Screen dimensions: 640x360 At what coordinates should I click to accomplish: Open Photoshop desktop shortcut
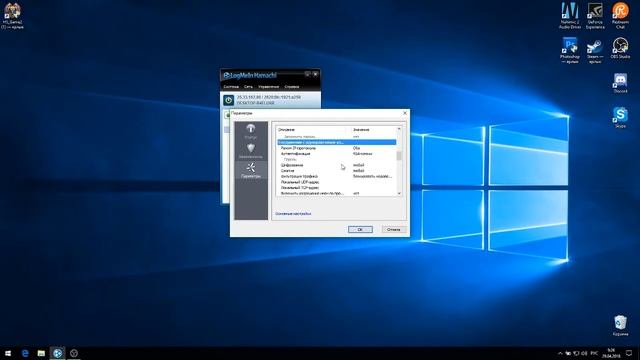570,50
